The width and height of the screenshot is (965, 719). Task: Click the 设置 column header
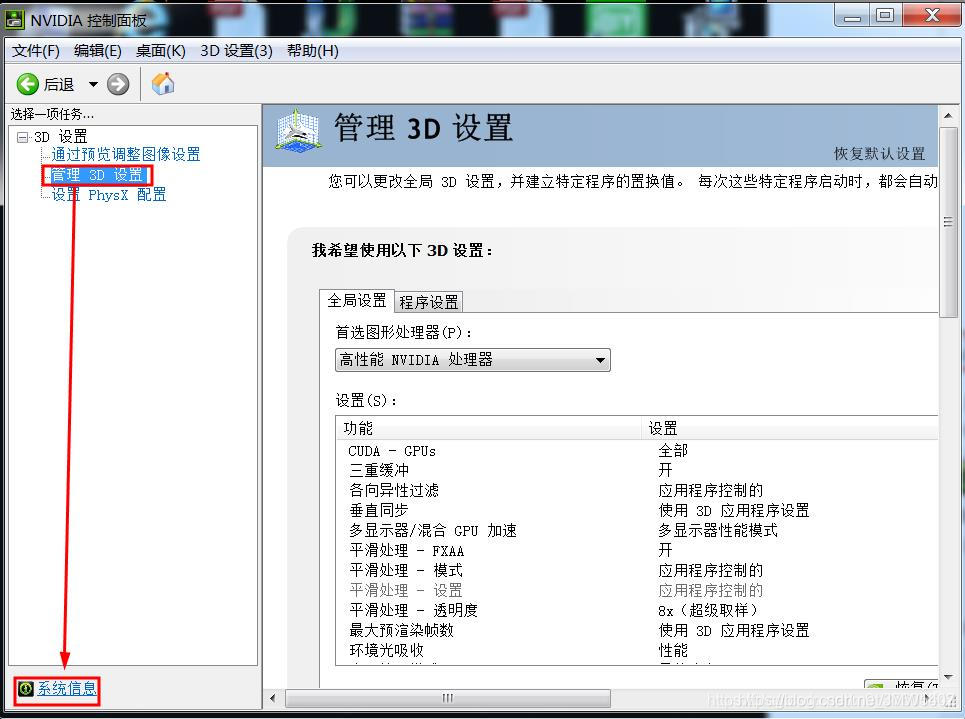790,428
